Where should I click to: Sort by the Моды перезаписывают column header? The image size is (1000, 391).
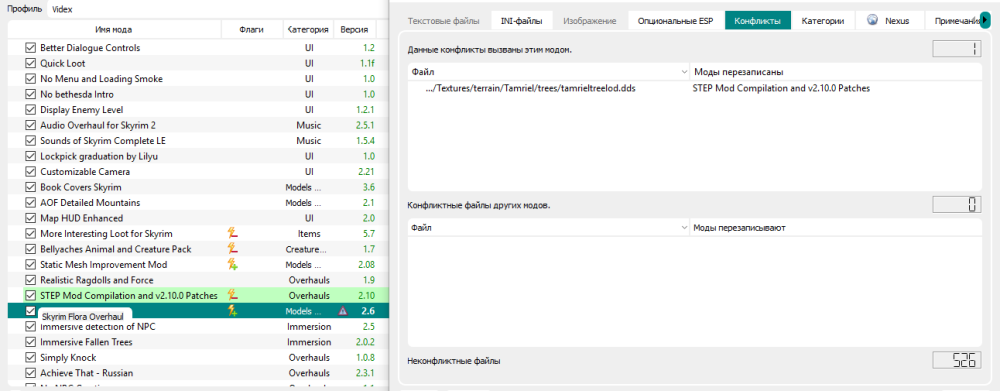pyautogui.click(x=835, y=228)
